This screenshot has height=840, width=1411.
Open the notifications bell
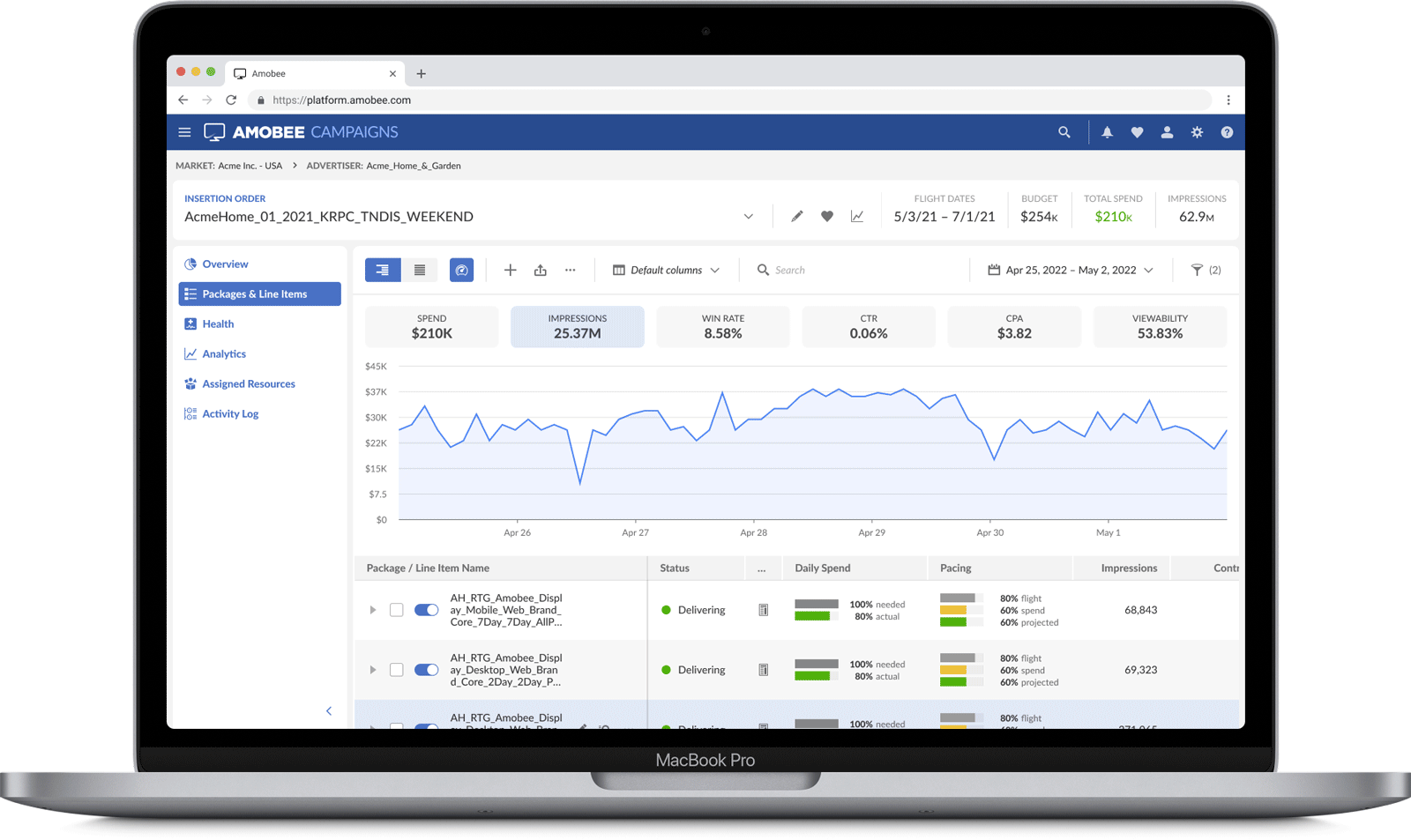1107,132
